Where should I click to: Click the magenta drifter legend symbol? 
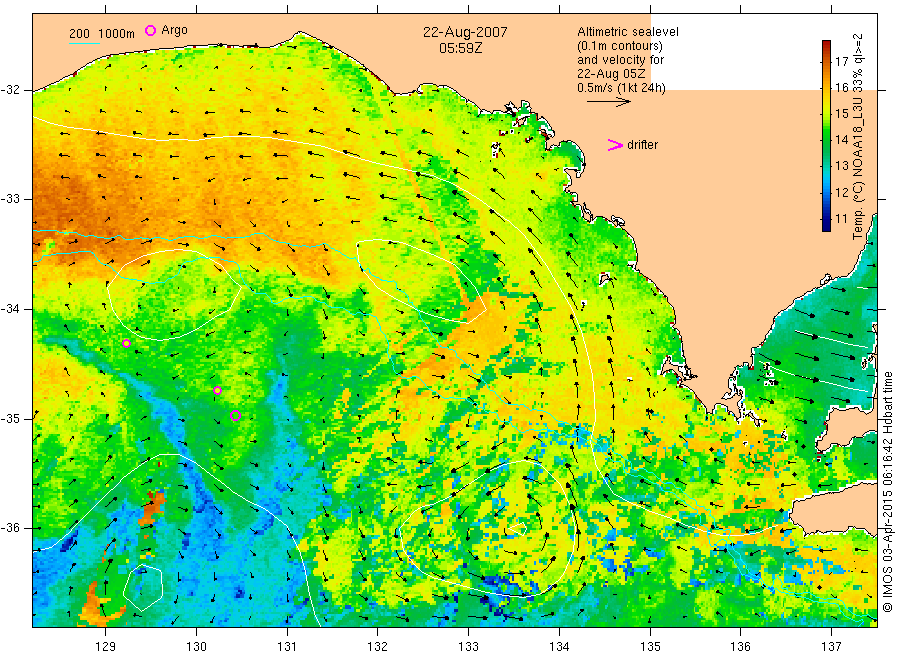615,145
